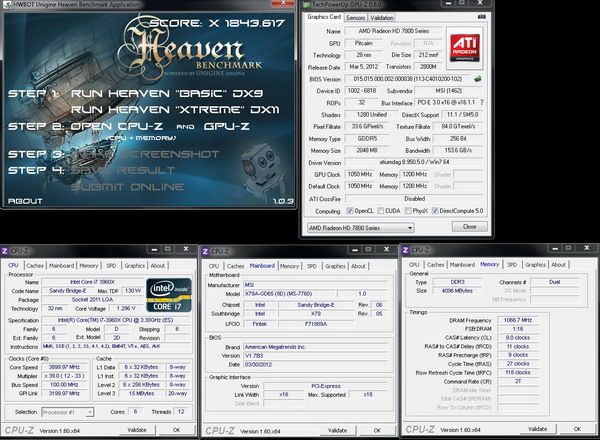Screen dimensions: 600x440
Task: Toggle the OpenCL checkbox in GPU-Z
Action: point(350,210)
